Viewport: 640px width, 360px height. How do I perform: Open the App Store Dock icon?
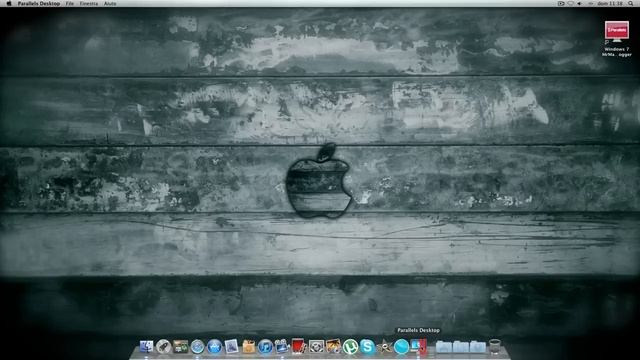pyautogui.click(x=214, y=347)
